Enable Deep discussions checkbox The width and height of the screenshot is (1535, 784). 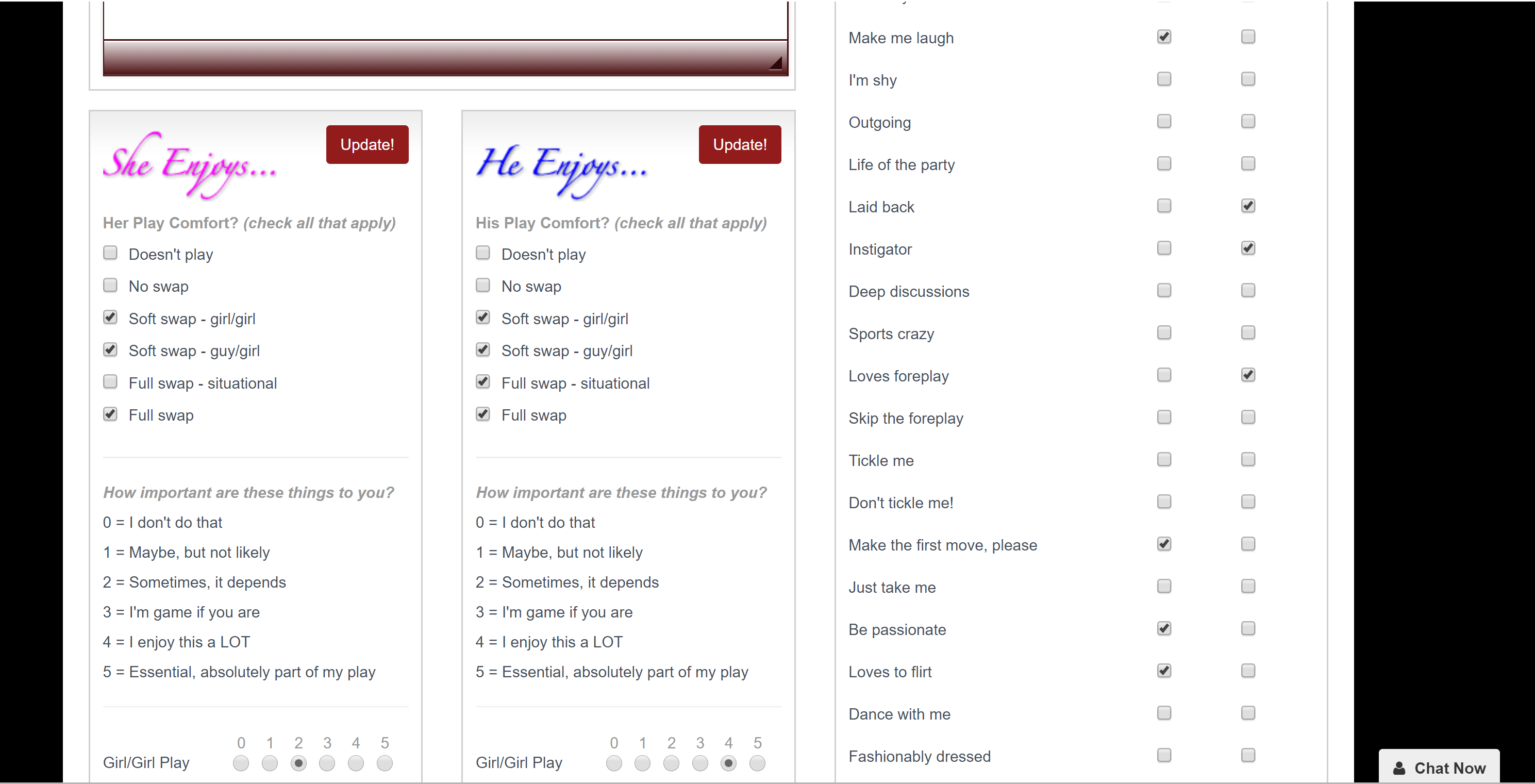[1163, 291]
